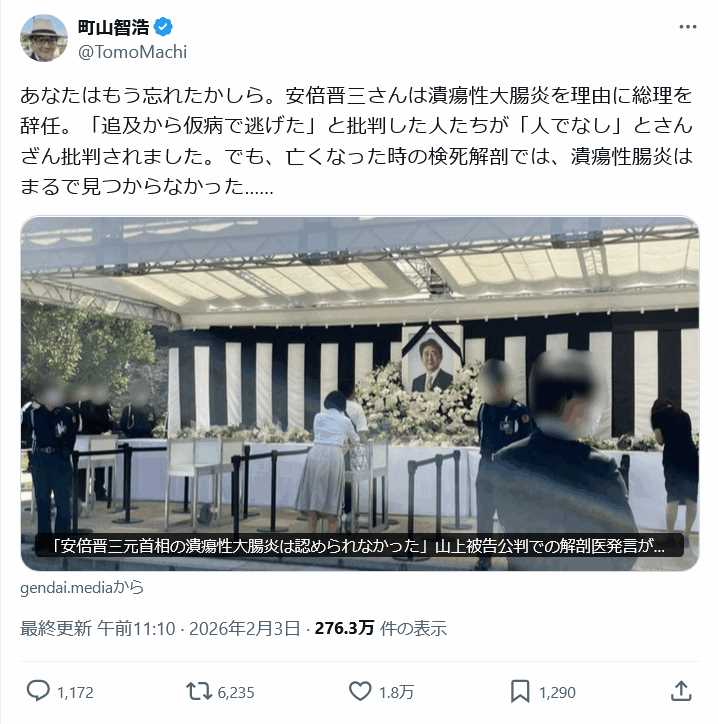Screen dimensions: 718x724
Task: Click the tweet body text
Action: click(x=356, y=141)
